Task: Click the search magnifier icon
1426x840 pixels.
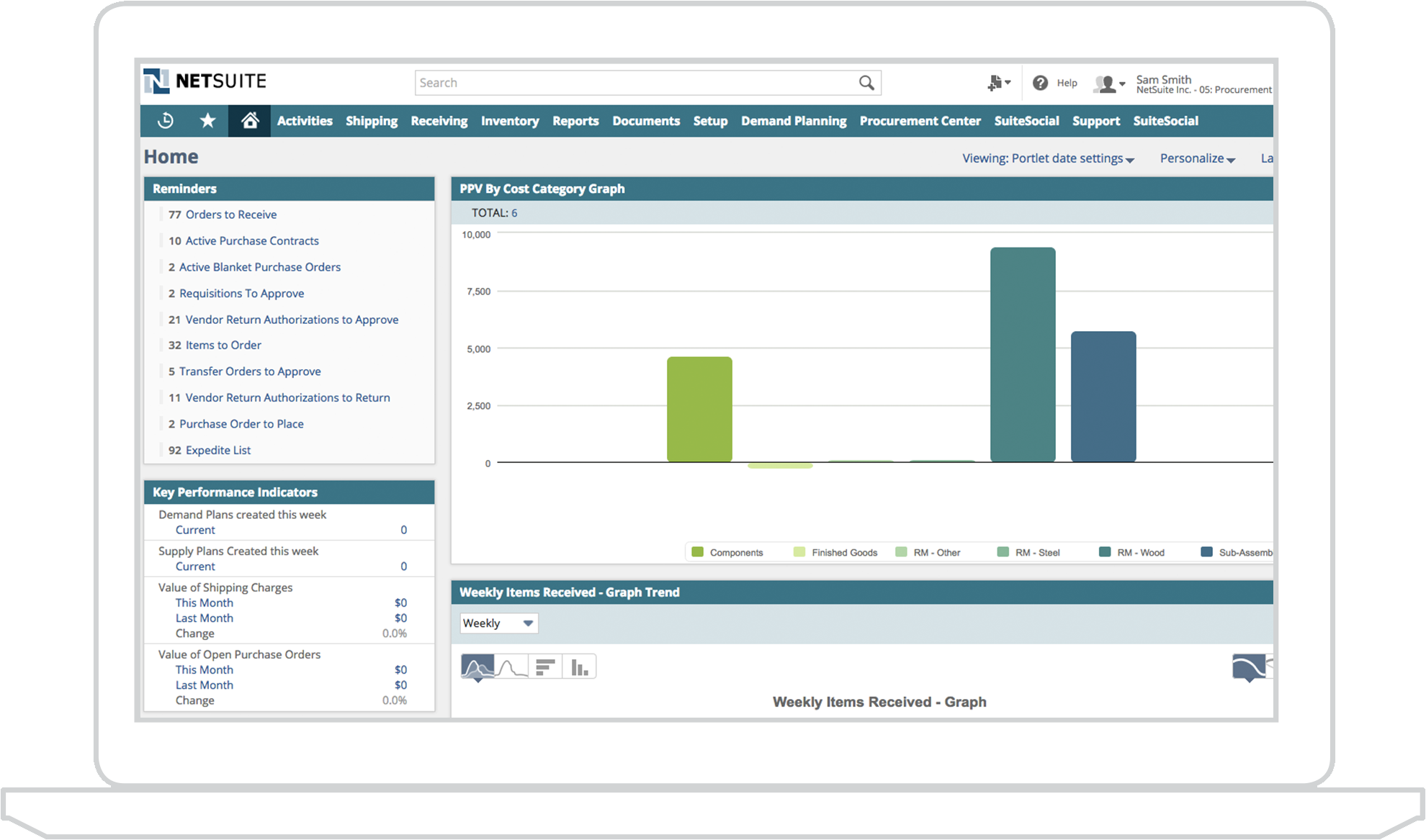Action: [x=866, y=83]
